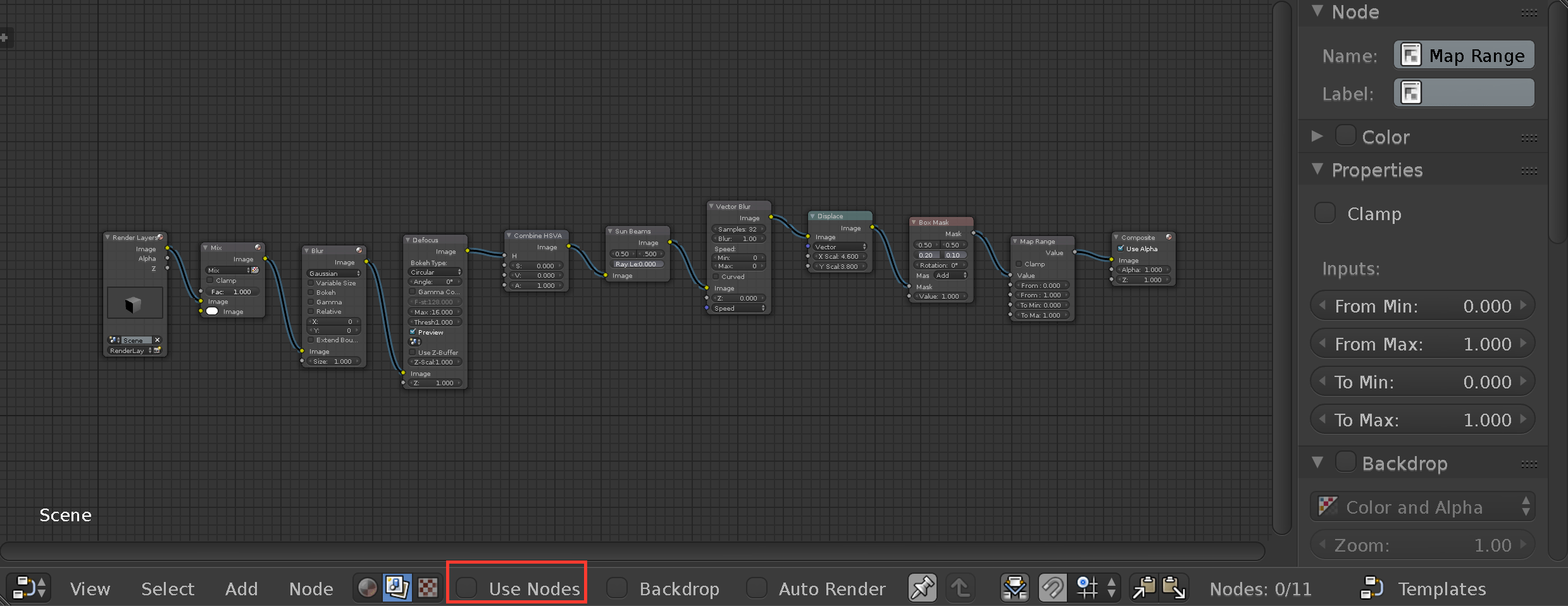
Task: Paste nodes using the clipboard paste icon
Action: (x=1175, y=588)
